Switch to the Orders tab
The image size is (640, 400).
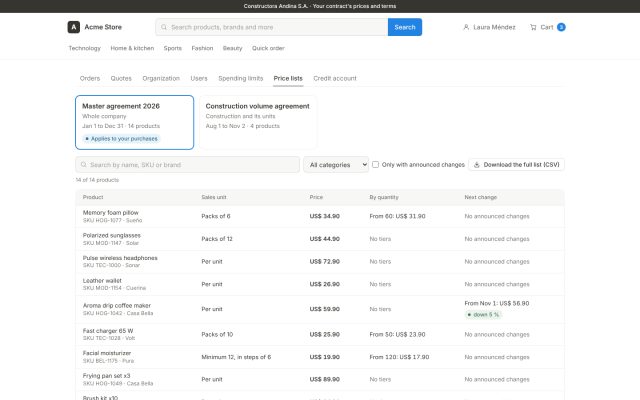point(90,78)
